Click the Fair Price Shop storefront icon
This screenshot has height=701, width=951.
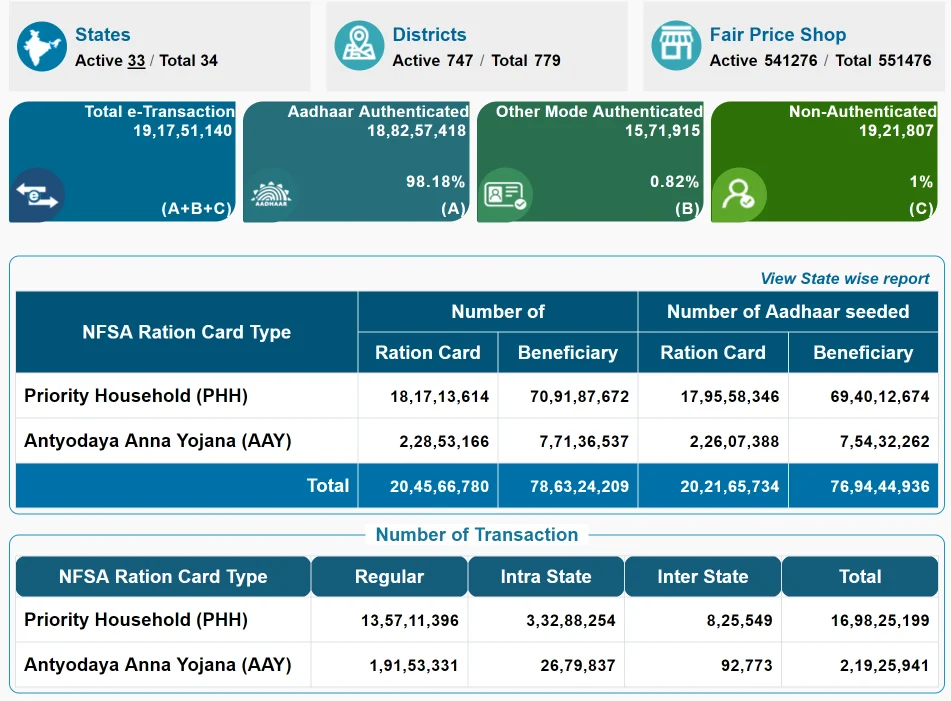[x=676, y=46]
